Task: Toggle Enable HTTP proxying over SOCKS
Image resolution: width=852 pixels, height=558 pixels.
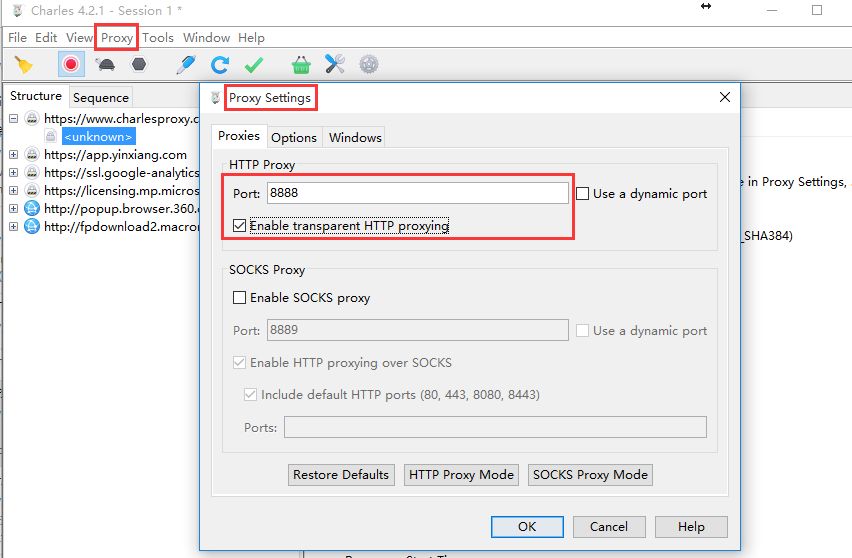Action: (x=239, y=362)
